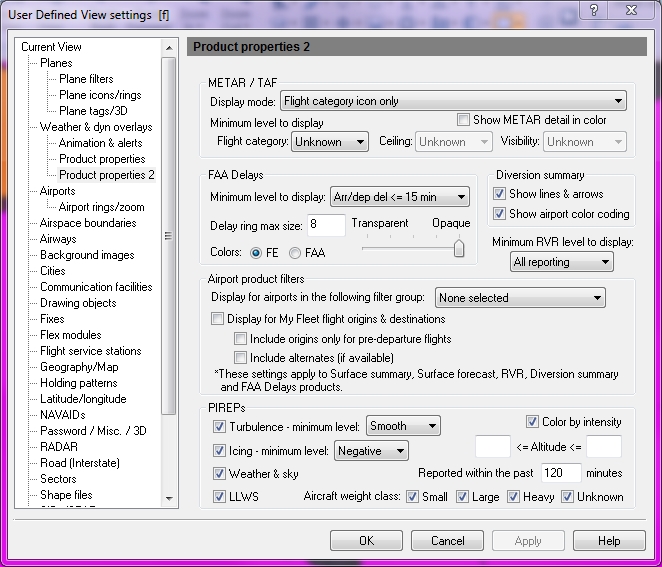
Task: Toggle Color by intensity checkbox
Action: tap(532, 421)
